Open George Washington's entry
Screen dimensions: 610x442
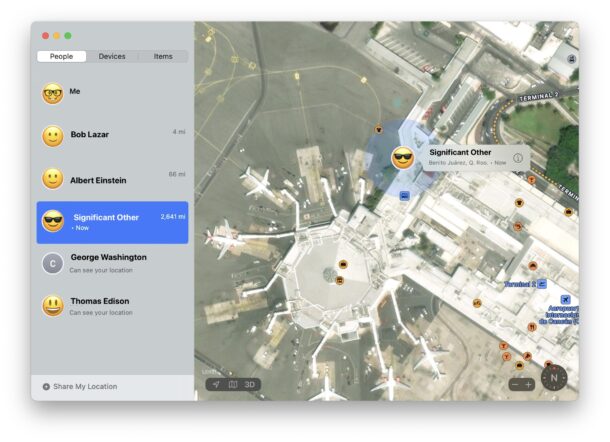[112, 263]
